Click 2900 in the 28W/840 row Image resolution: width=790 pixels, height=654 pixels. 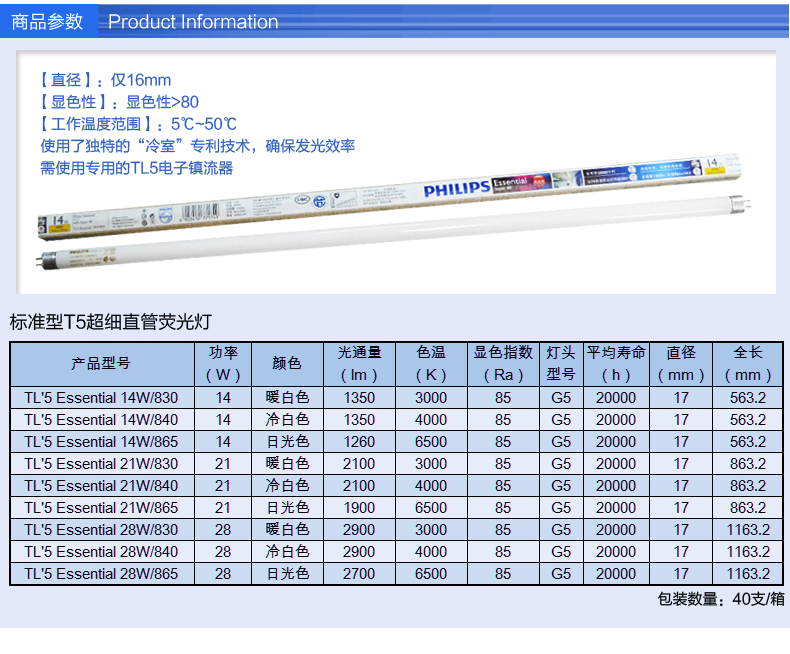[359, 552]
